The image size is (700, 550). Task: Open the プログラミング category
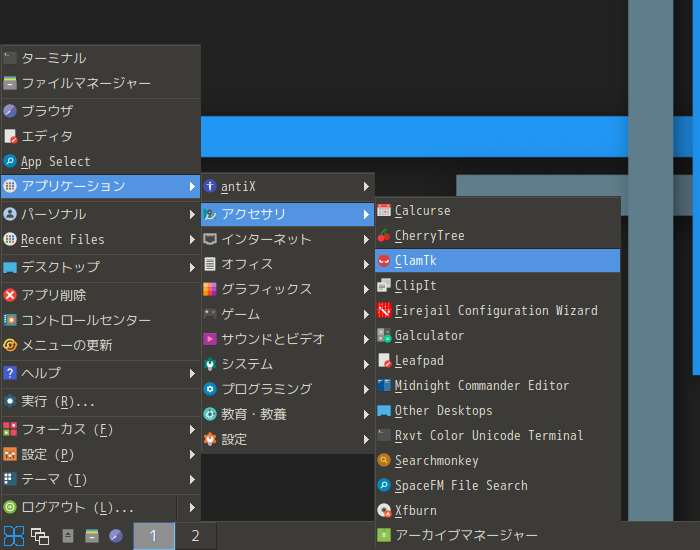[288, 389]
